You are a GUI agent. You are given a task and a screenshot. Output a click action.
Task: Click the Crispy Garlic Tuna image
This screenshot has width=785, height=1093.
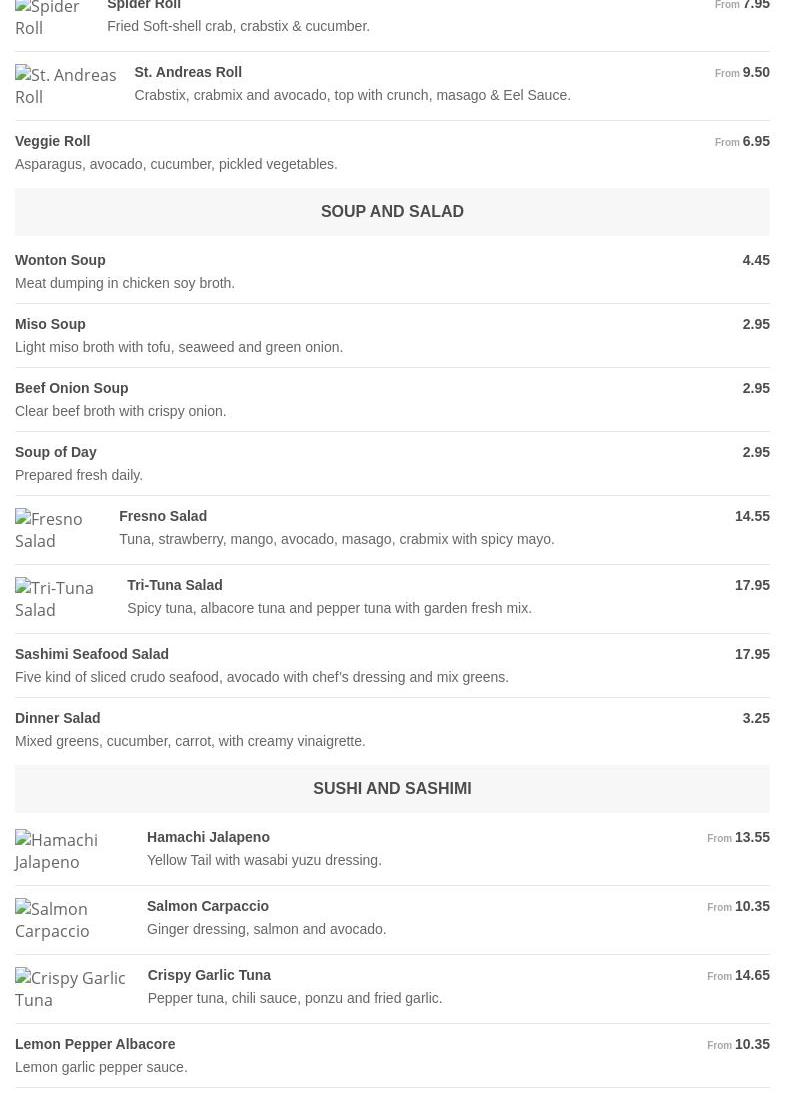click(x=69, y=989)
